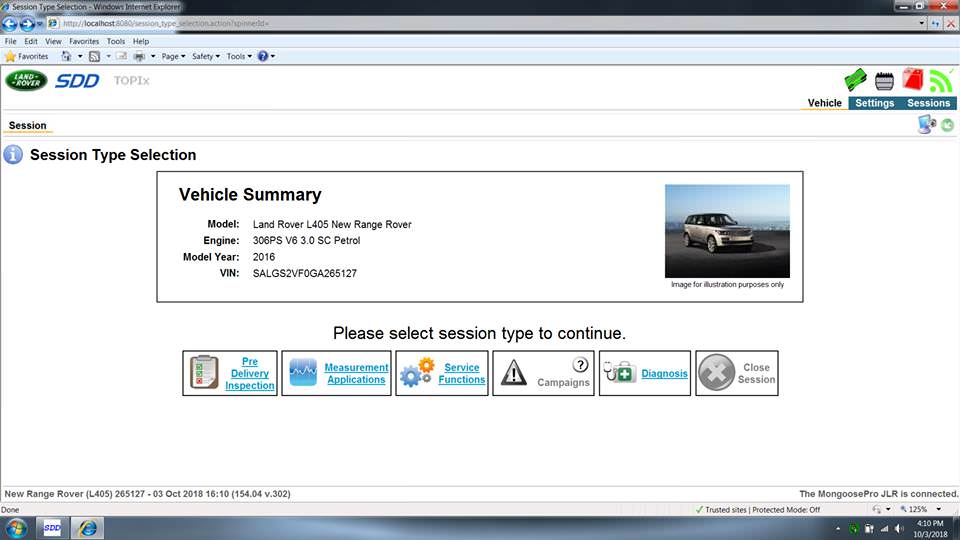
Task: Click the Internet Explorer taskbar icon
Action: tap(88, 528)
